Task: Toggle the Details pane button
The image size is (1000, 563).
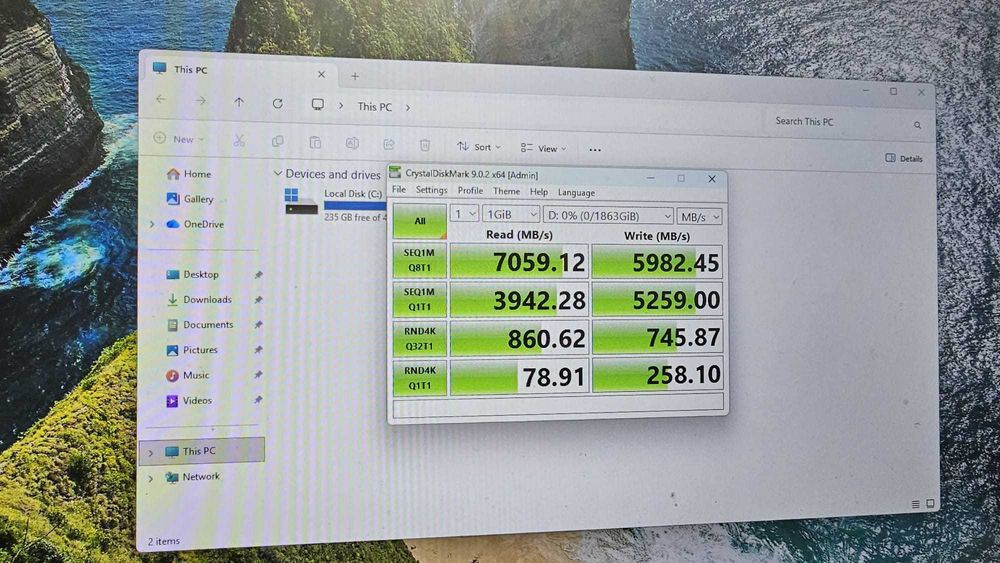Action: [x=904, y=158]
